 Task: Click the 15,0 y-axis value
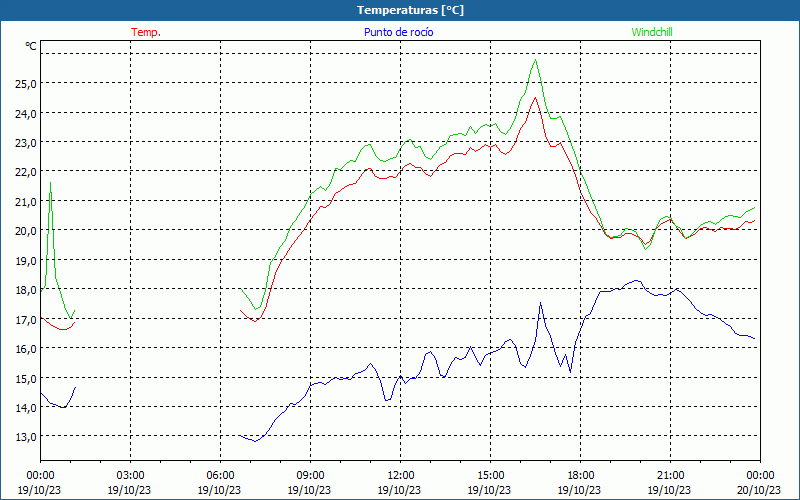[x=26, y=378]
